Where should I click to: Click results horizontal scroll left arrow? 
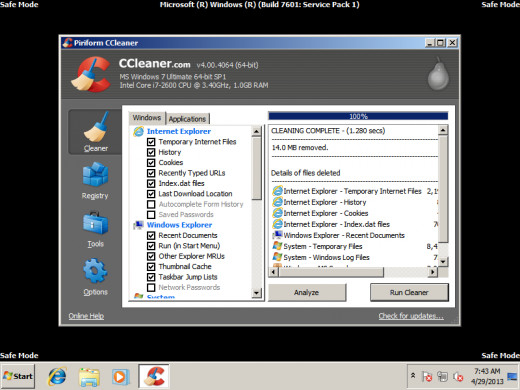(x=274, y=272)
